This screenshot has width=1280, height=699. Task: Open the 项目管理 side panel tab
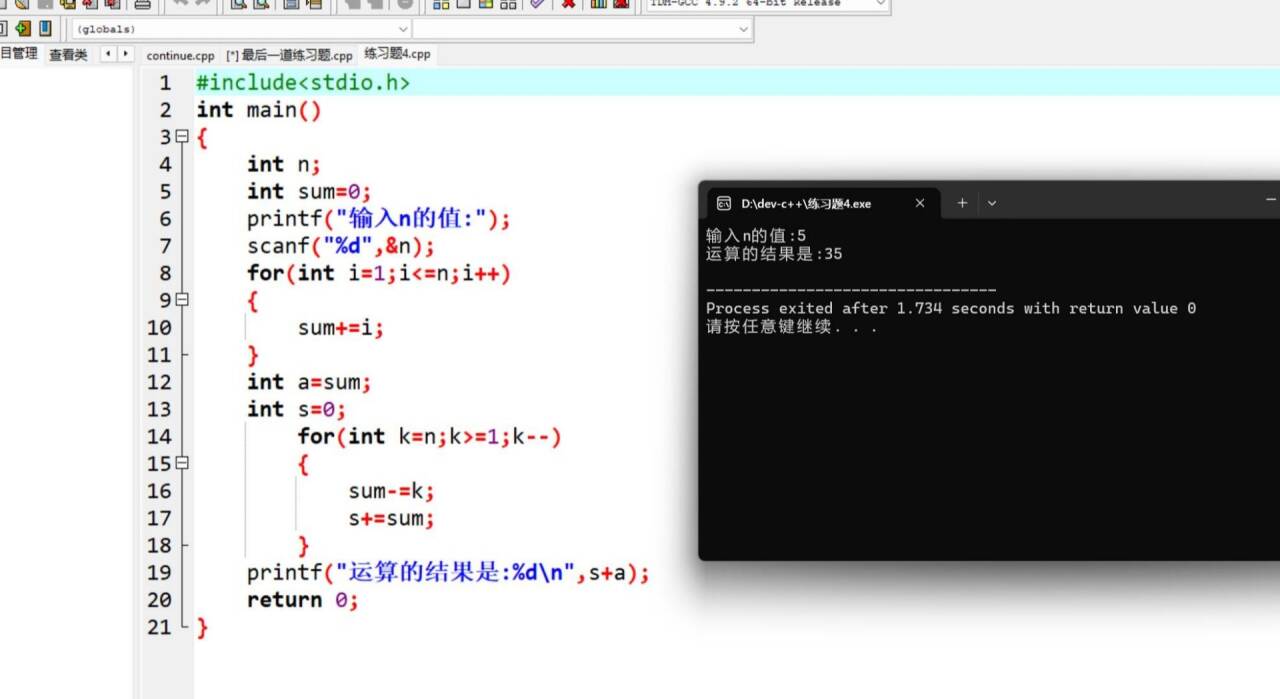coord(19,54)
